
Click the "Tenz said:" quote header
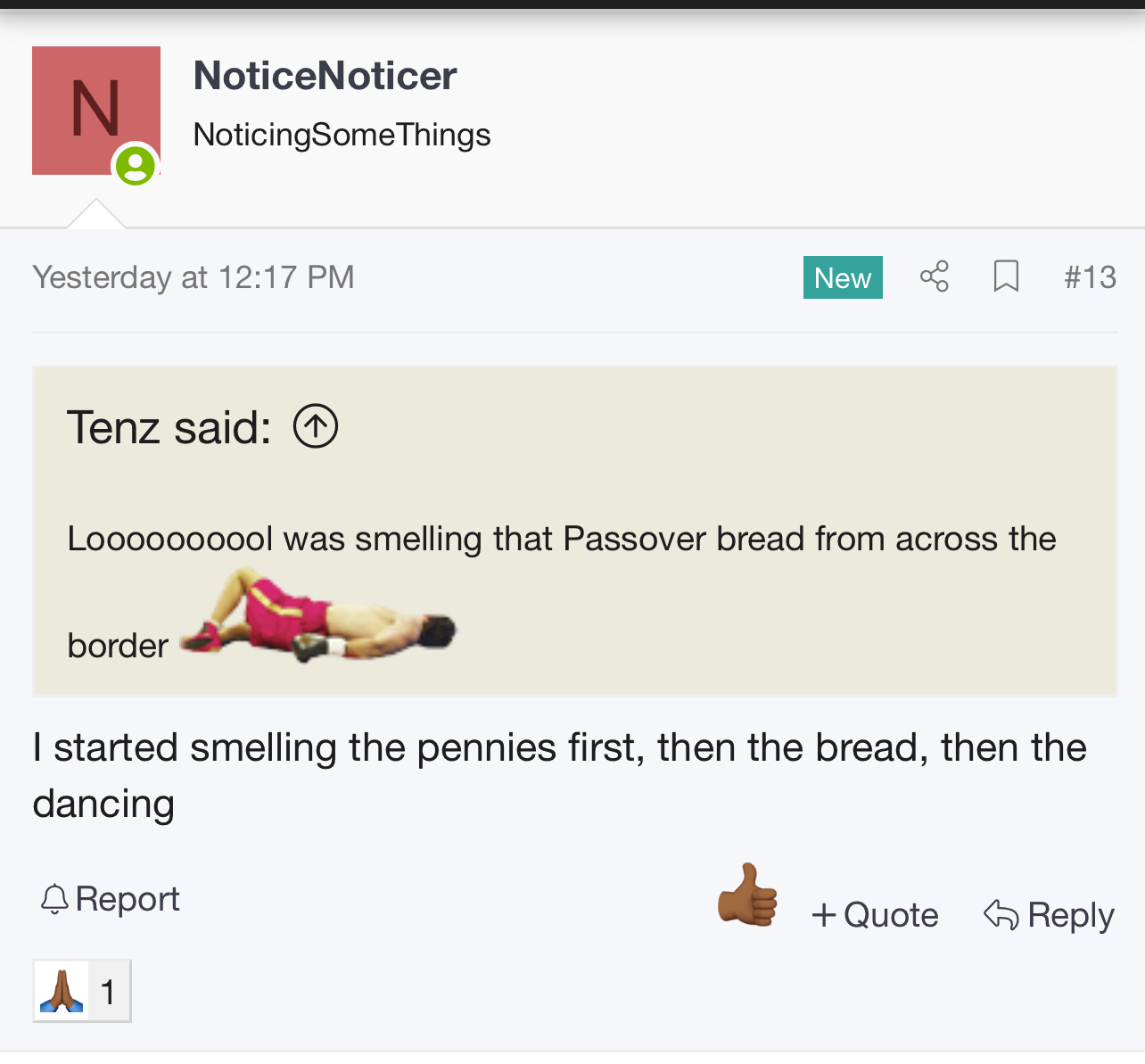point(169,427)
